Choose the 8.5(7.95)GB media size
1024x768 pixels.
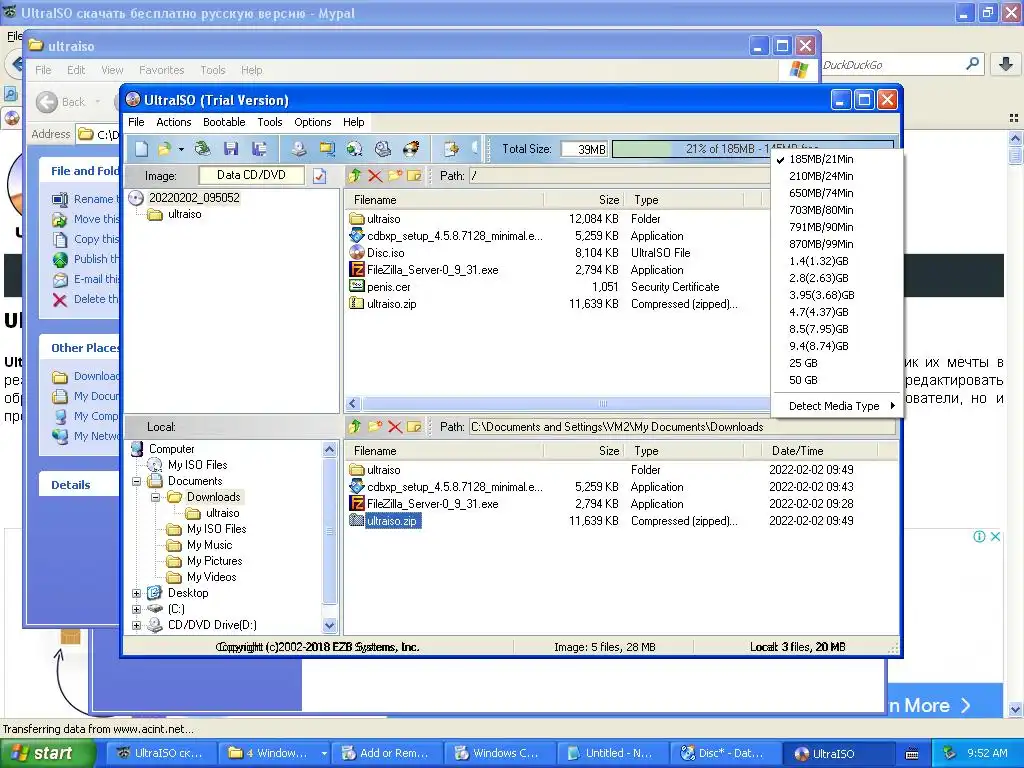click(x=818, y=328)
